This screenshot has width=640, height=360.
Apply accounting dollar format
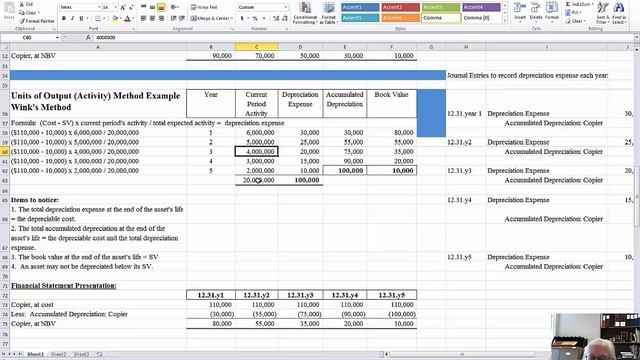242,18
